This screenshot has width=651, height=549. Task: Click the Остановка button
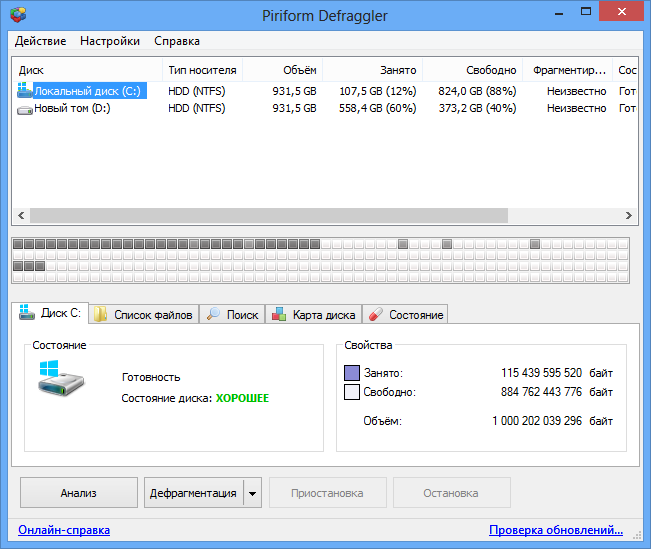[x=452, y=493]
